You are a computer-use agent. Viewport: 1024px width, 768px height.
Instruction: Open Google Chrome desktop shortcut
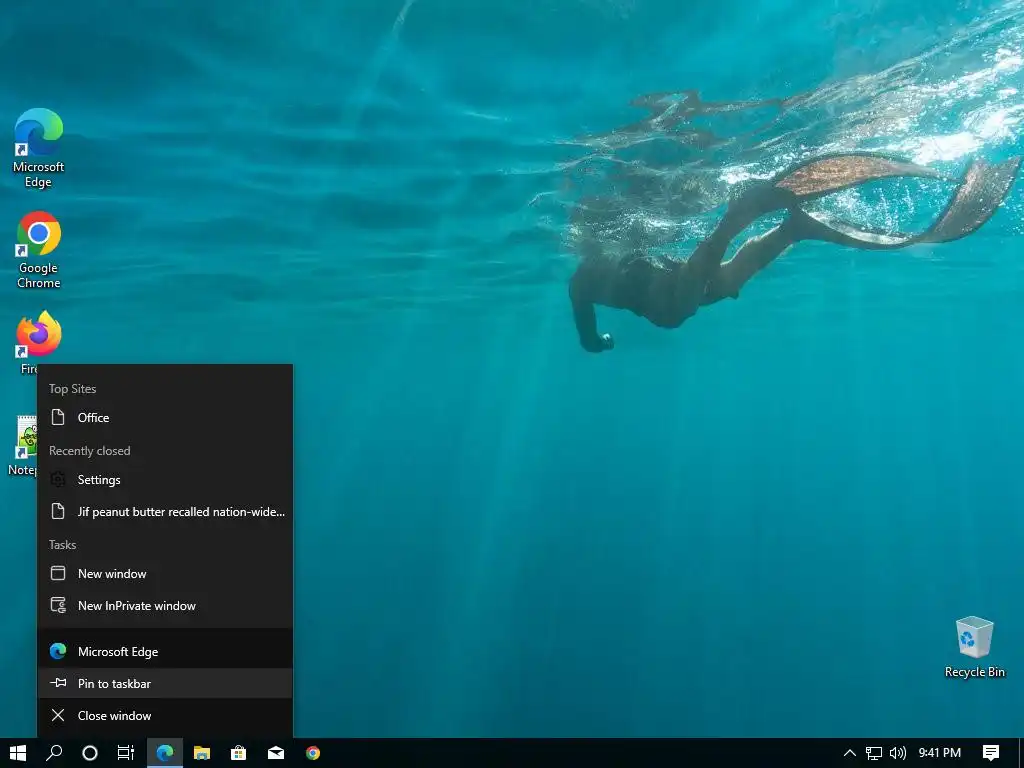39,249
